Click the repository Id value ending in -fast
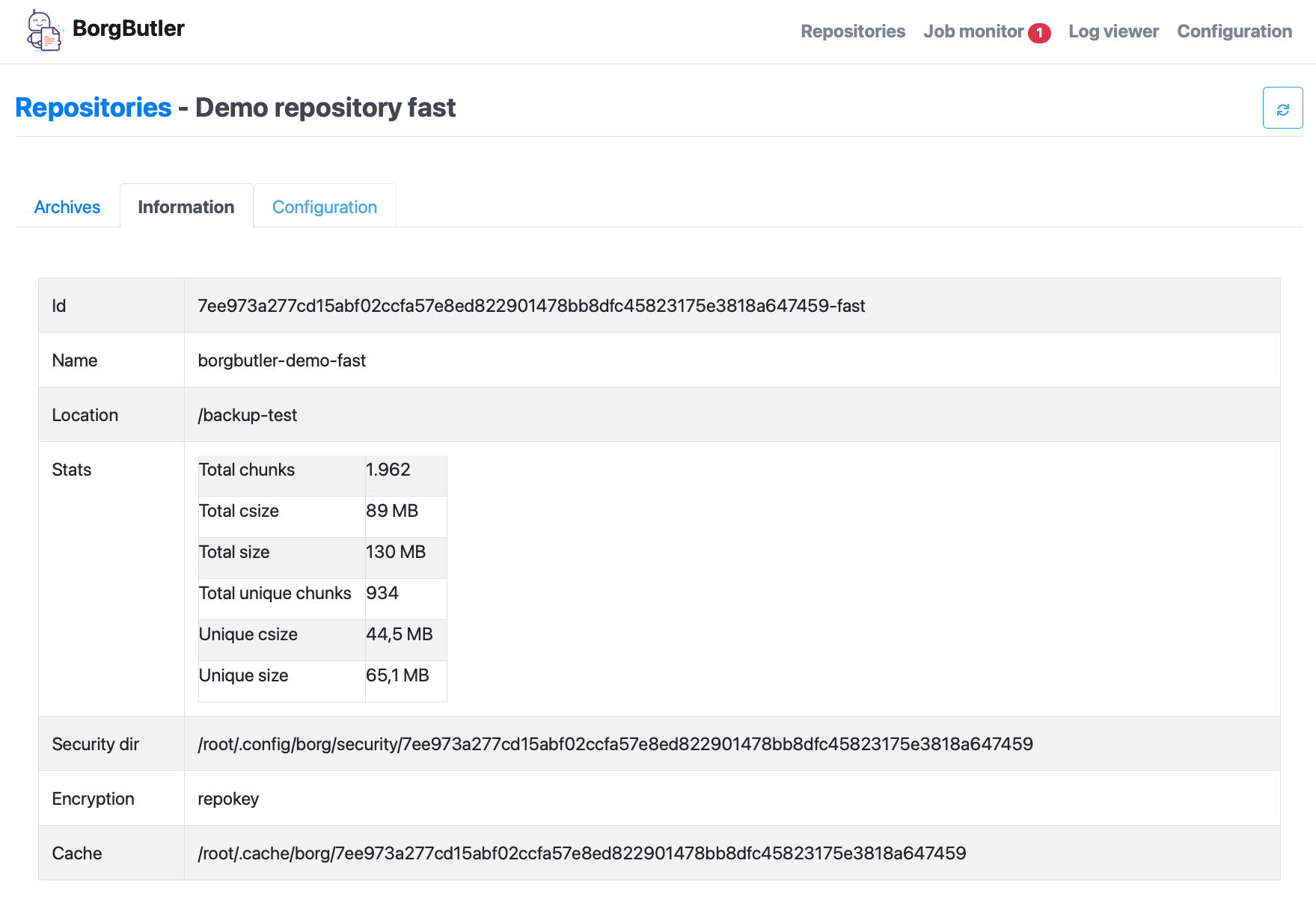Image resolution: width=1316 pixels, height=911 pixels. (x=531, y=306)
